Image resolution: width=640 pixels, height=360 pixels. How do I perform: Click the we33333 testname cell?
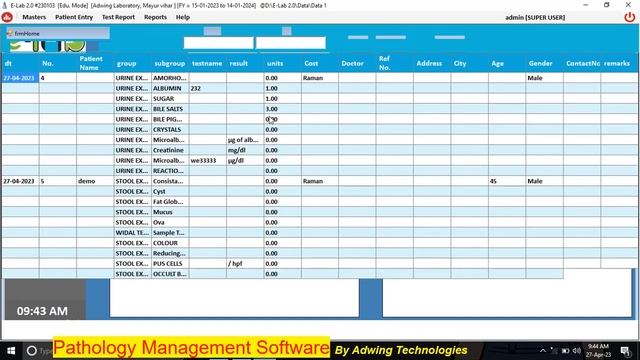[207, 160]
